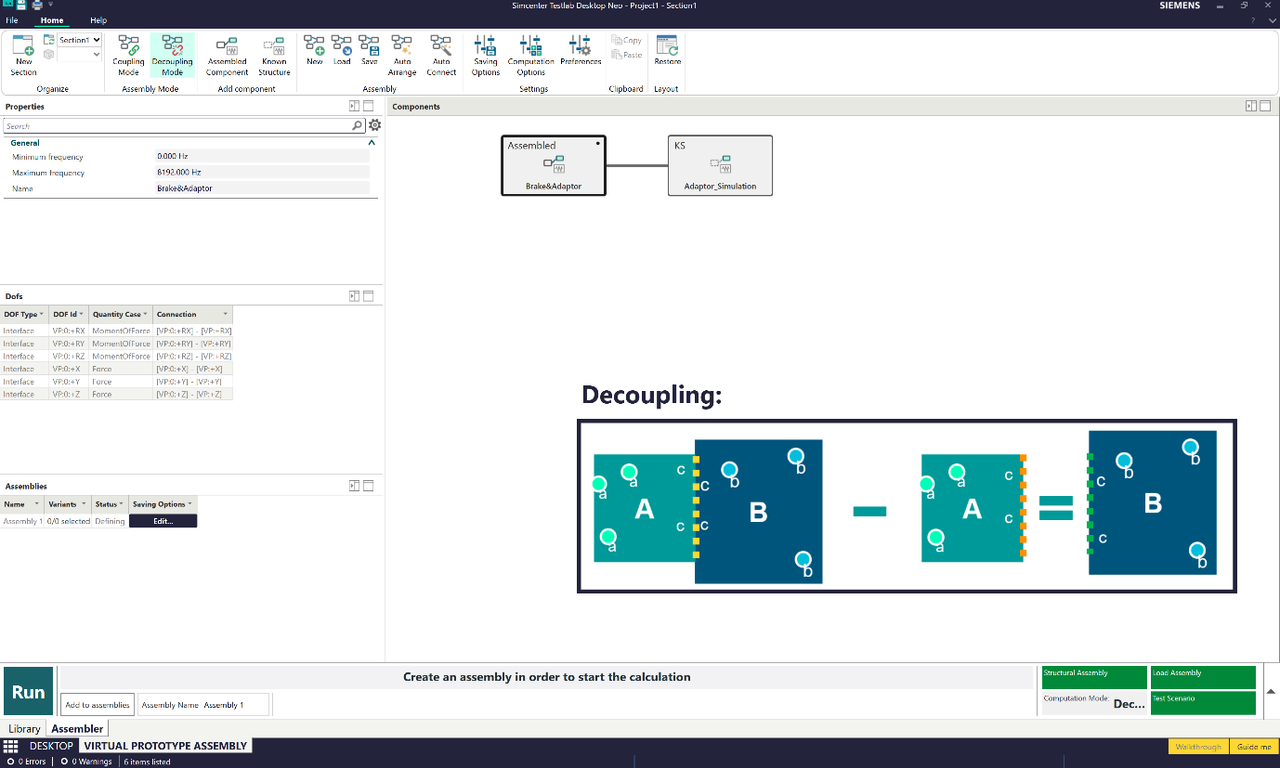The image size is (1280, 768).
Task: Click the Run button
Action: pyautogui.click(x=28, y=691)
